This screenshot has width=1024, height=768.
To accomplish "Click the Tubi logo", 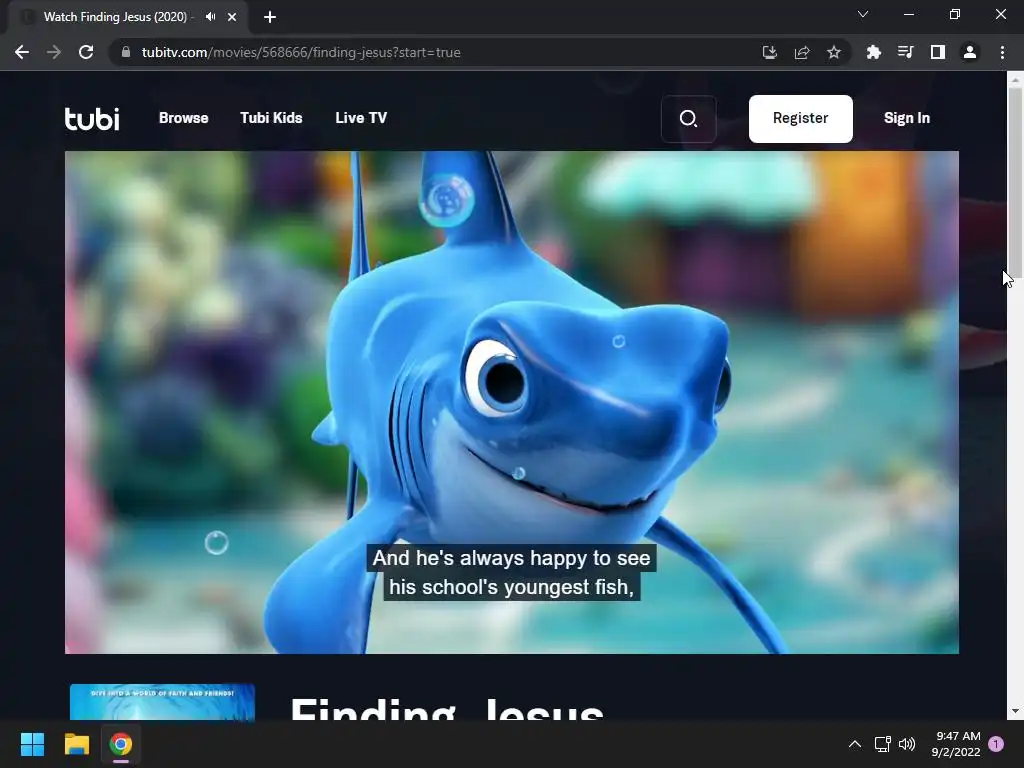I will click(92, 118).
